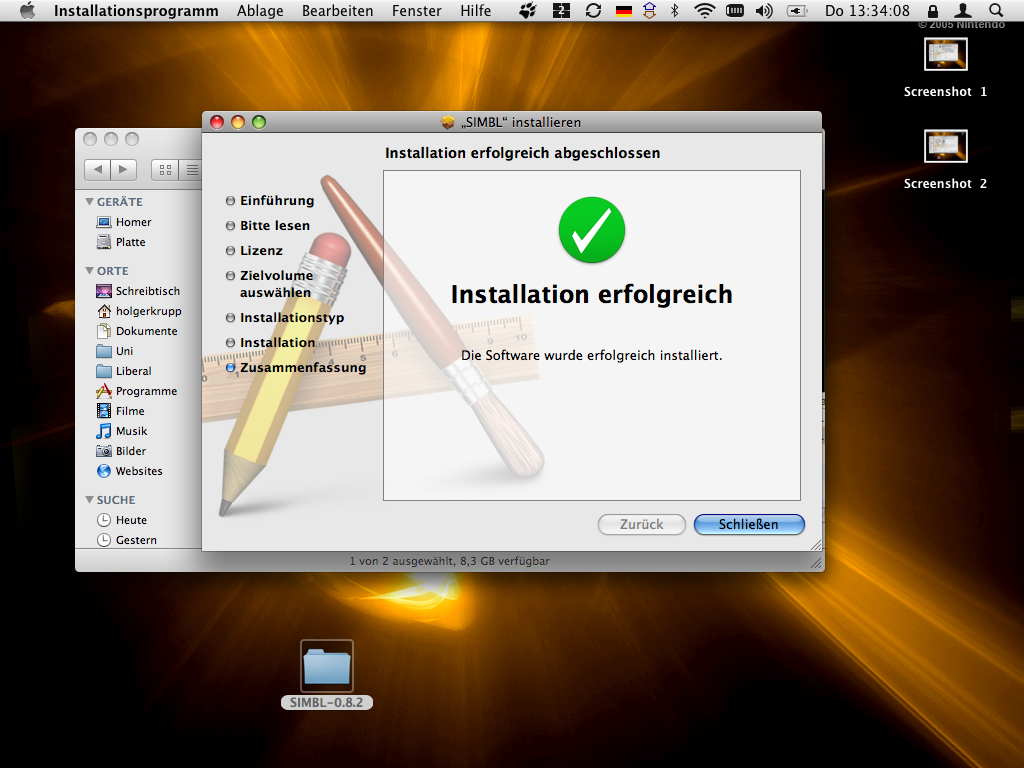1024x768 pixels.
Task: Open the Installationsprogramm menu
Action: click(136, 10)
